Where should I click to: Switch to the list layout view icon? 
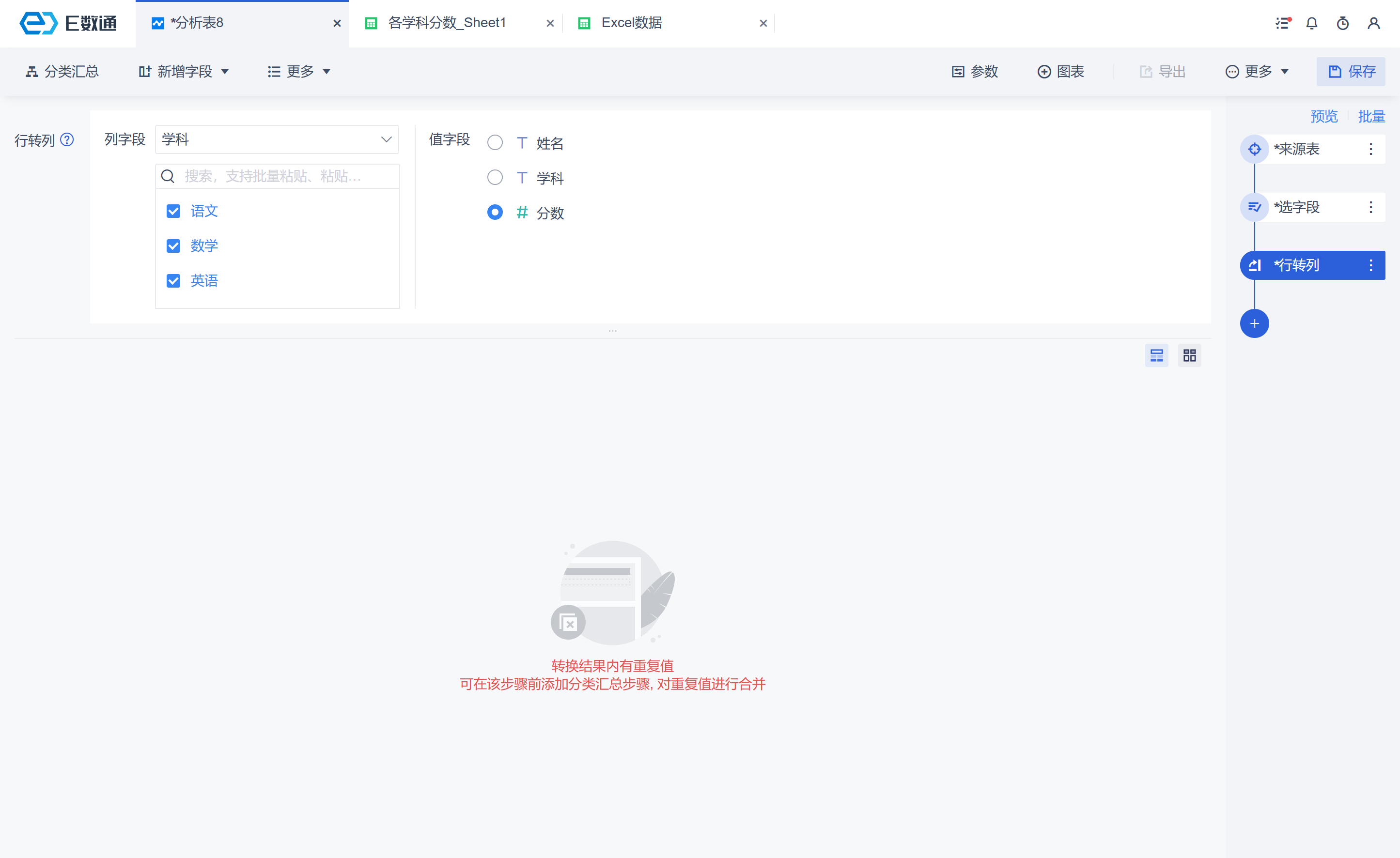(1156, 355)
